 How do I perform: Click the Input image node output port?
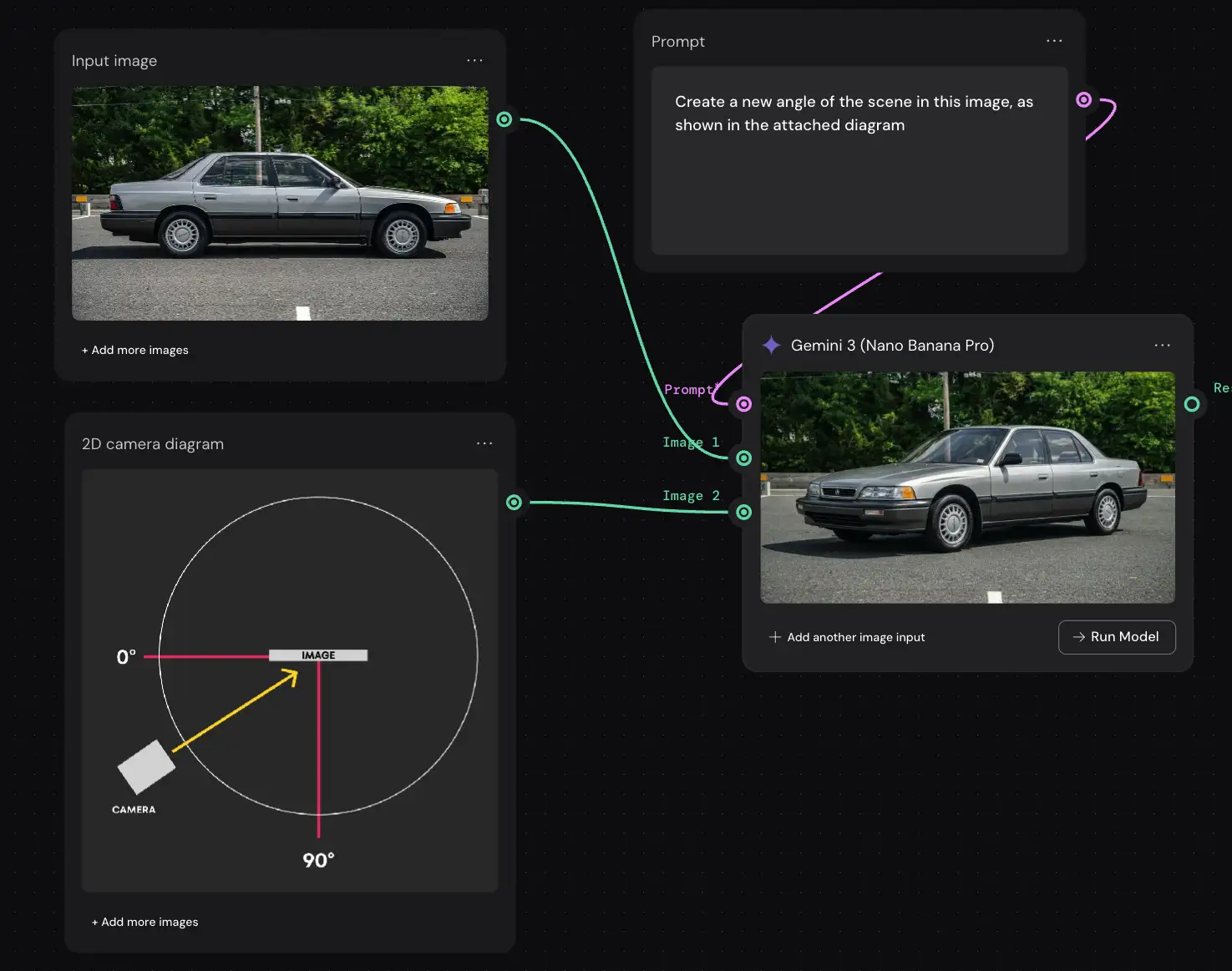504,119
